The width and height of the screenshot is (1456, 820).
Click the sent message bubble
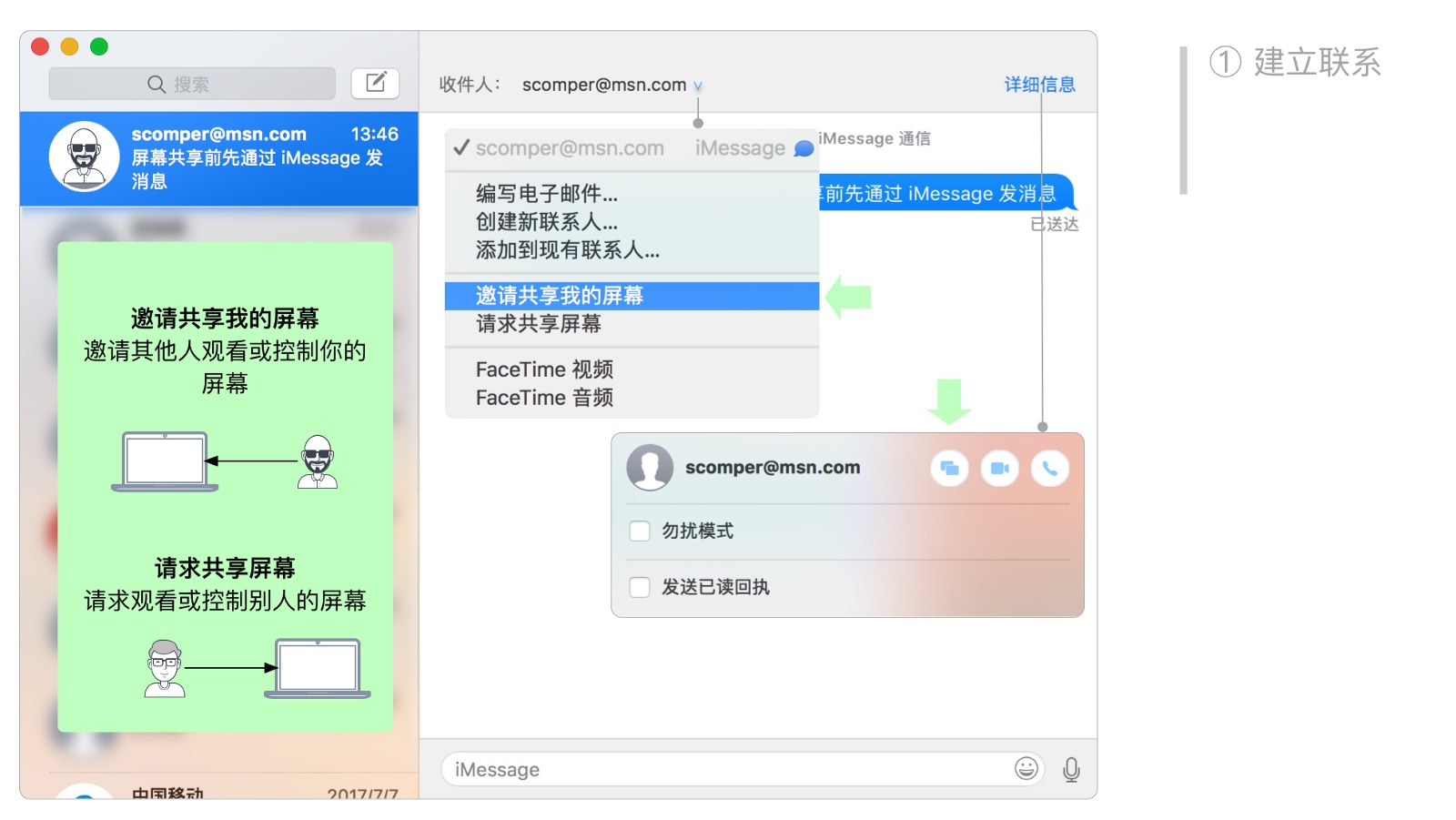tap(946, 193)
